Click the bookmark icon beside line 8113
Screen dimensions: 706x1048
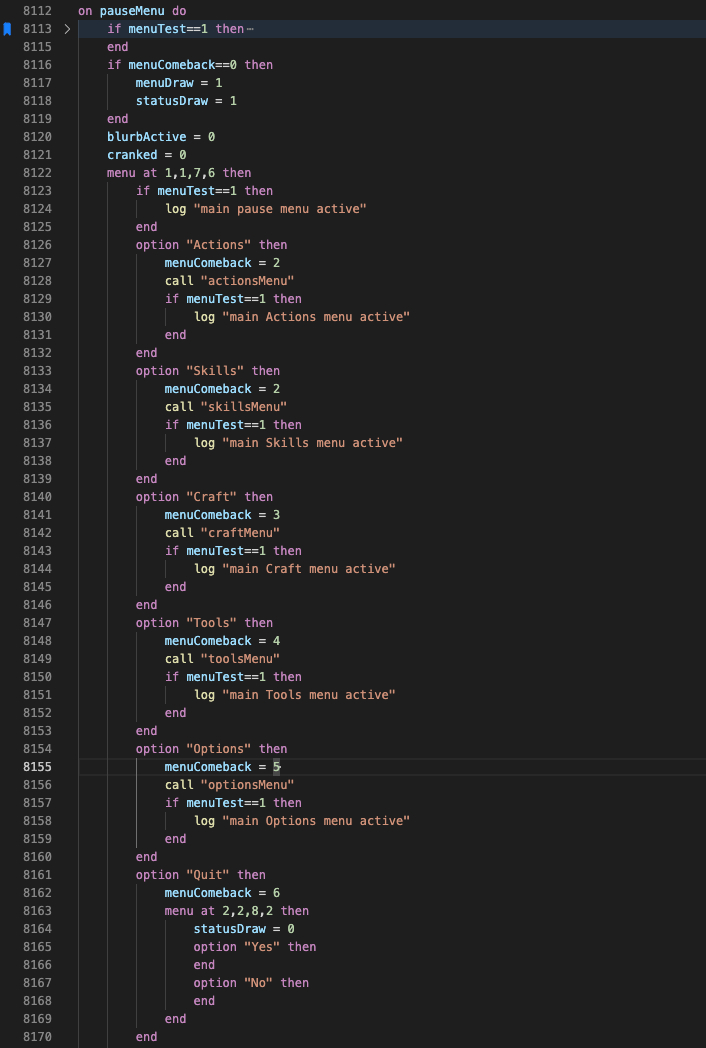click(7, 29)
